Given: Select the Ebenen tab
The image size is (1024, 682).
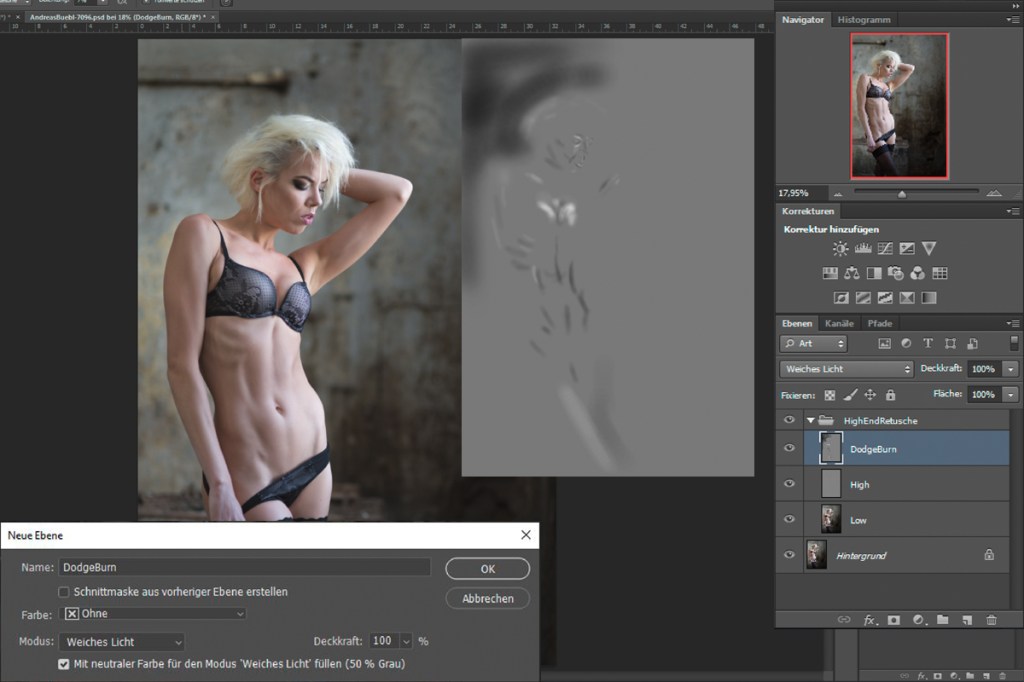Looking at the screenshot, I should 797,323.
